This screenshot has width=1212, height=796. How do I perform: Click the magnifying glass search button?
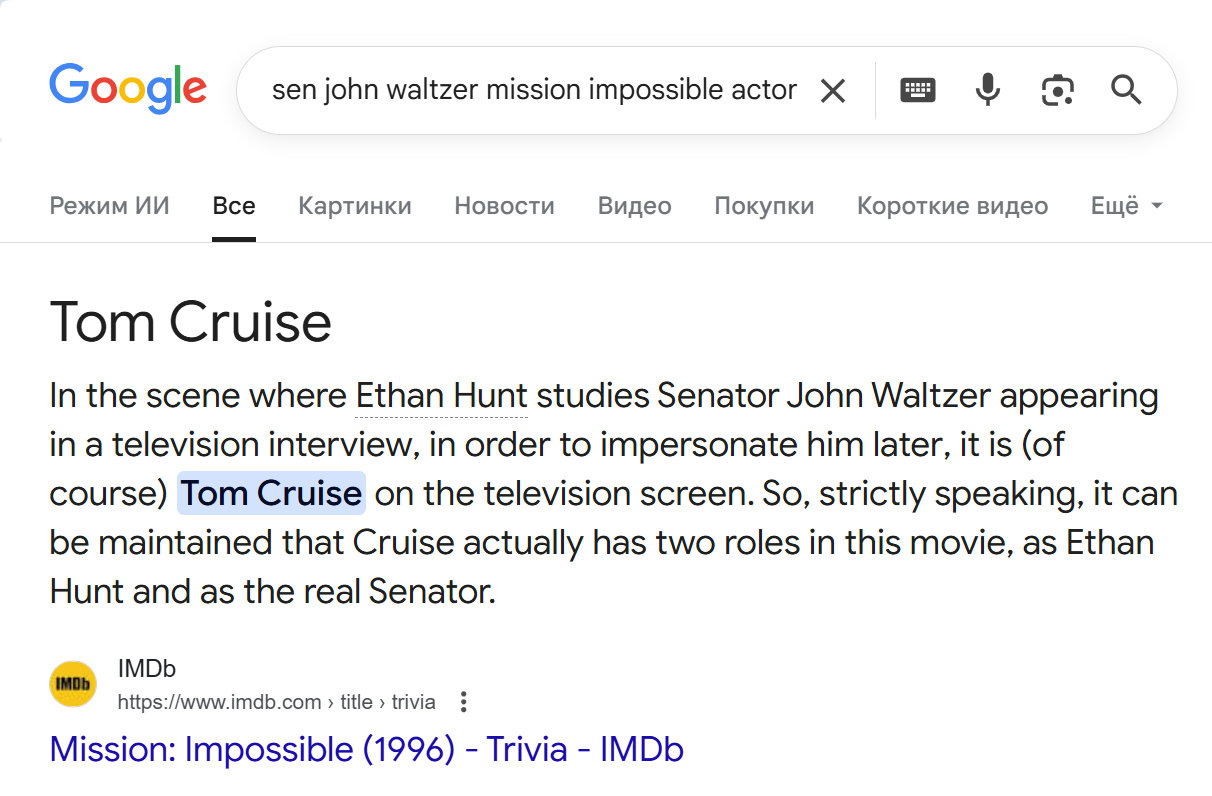click(x=1126, y=90)
